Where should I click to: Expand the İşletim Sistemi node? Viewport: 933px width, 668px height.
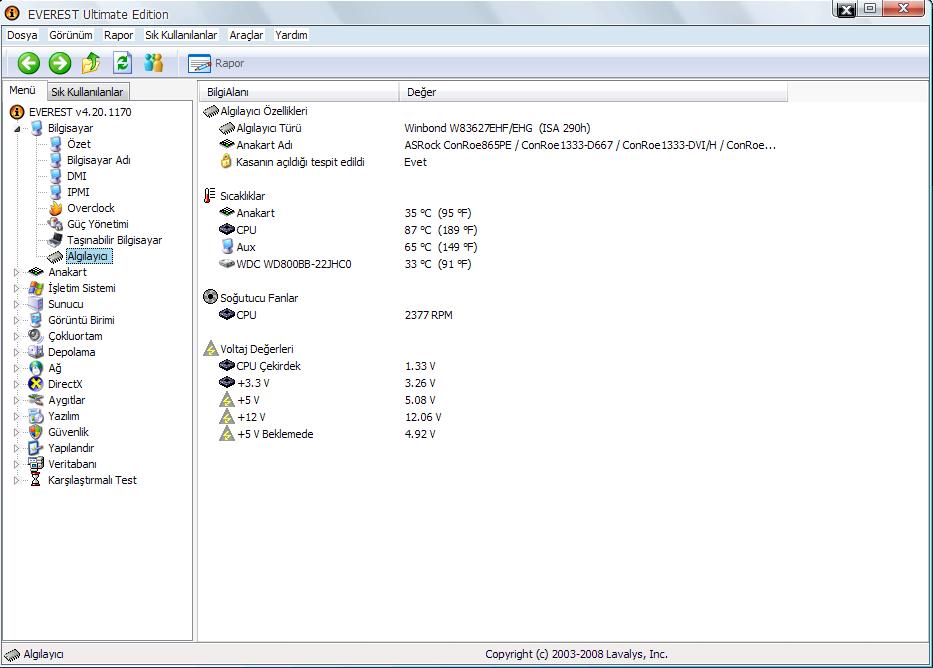click(17, 288)
